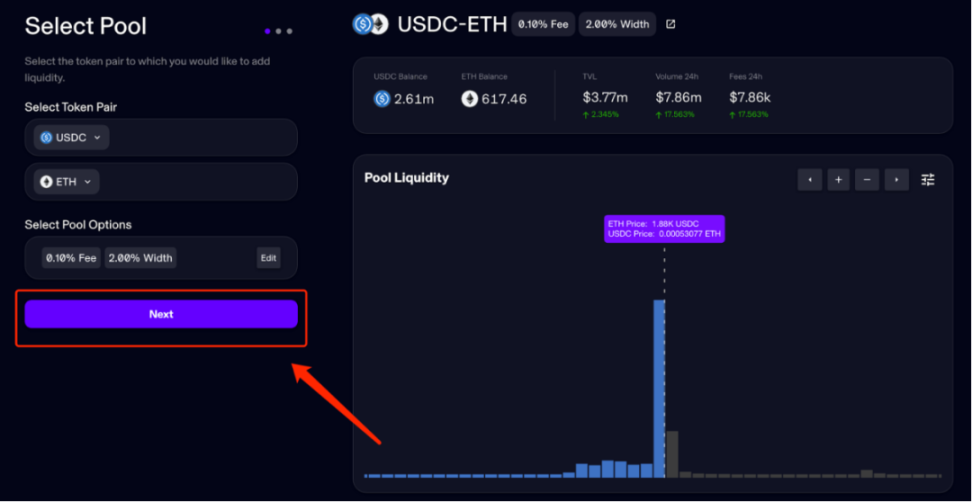
Task: Click the USDC-ETH paired token logo
Action: [x=370, y=24]
